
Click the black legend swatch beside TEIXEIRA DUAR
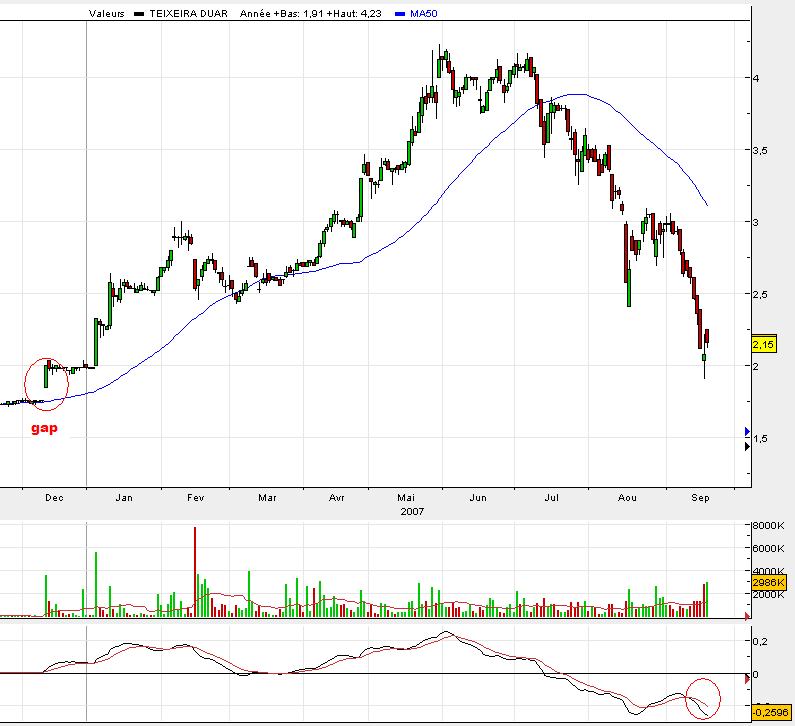click(x=139, y=14)
